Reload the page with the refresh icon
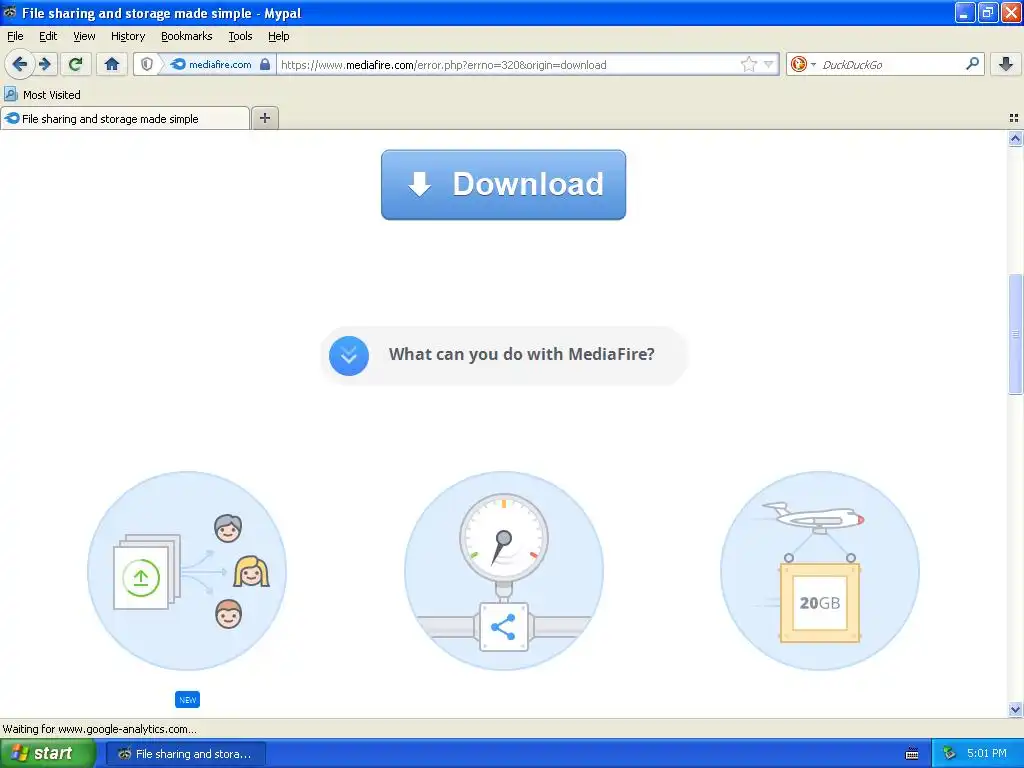1024x768 pixels. point(76,64)
